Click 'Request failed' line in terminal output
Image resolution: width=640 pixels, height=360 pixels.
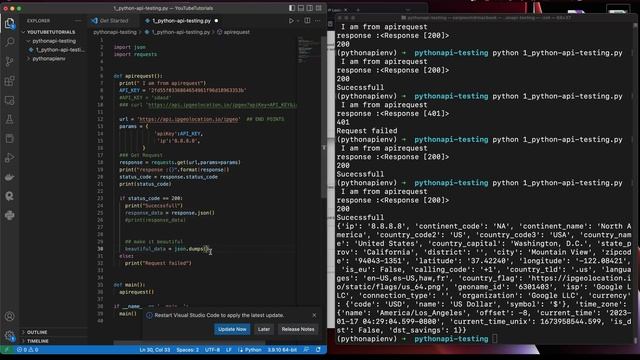click(x=367, y=131)
